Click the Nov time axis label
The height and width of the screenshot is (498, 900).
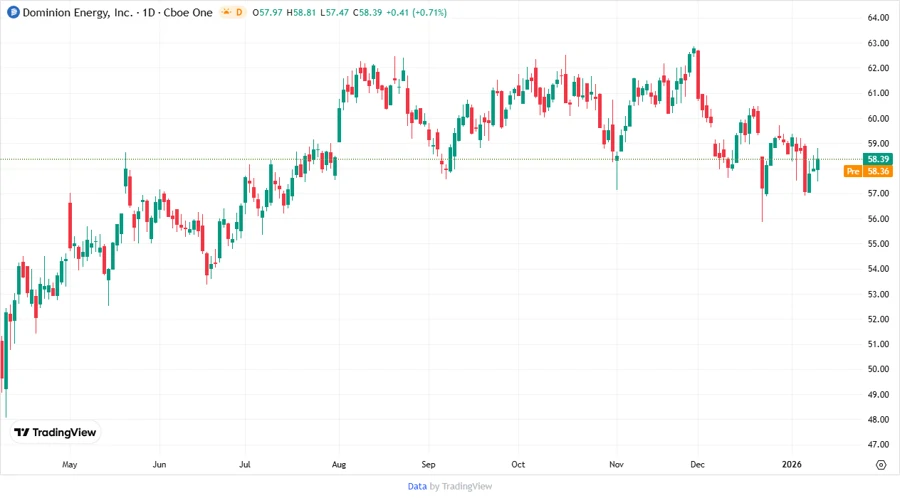click(616, 464)
